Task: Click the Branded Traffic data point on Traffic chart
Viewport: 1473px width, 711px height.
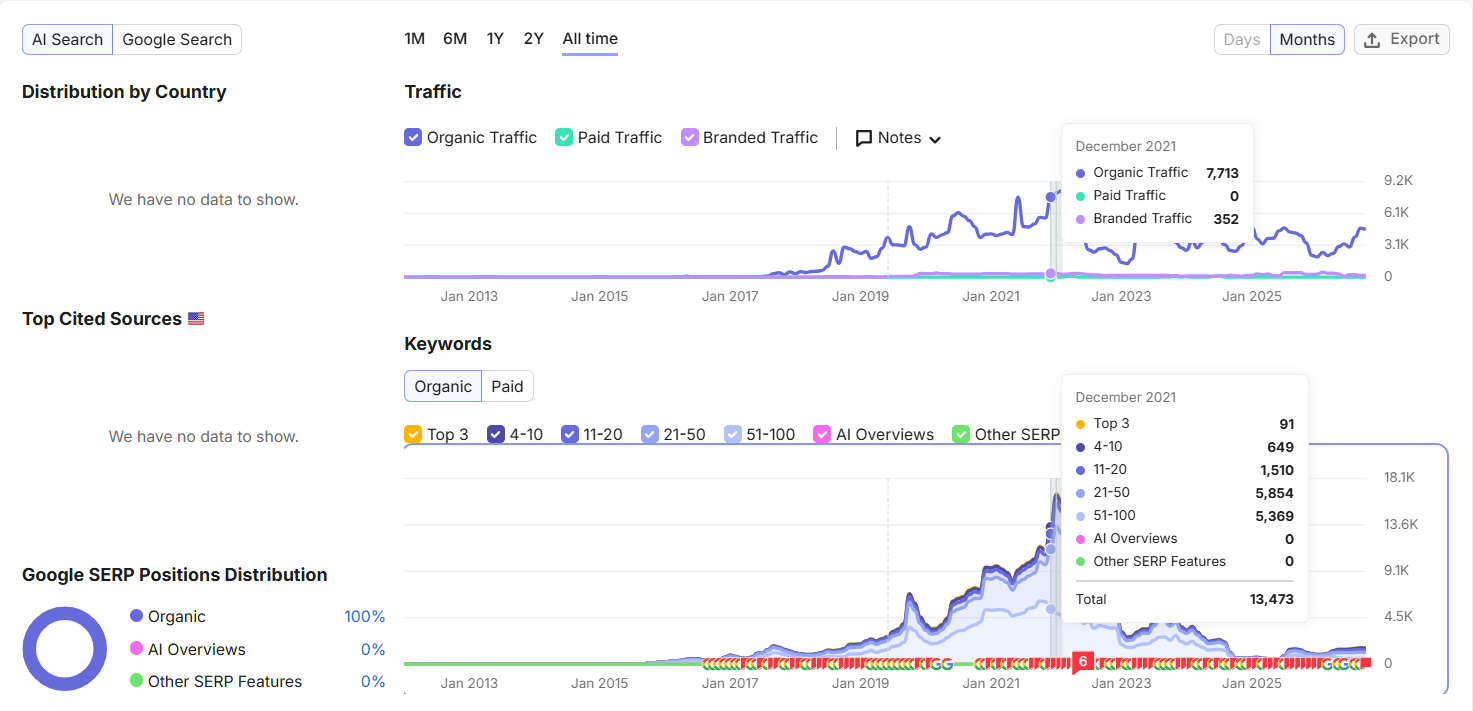Action: pos(1051,273)
